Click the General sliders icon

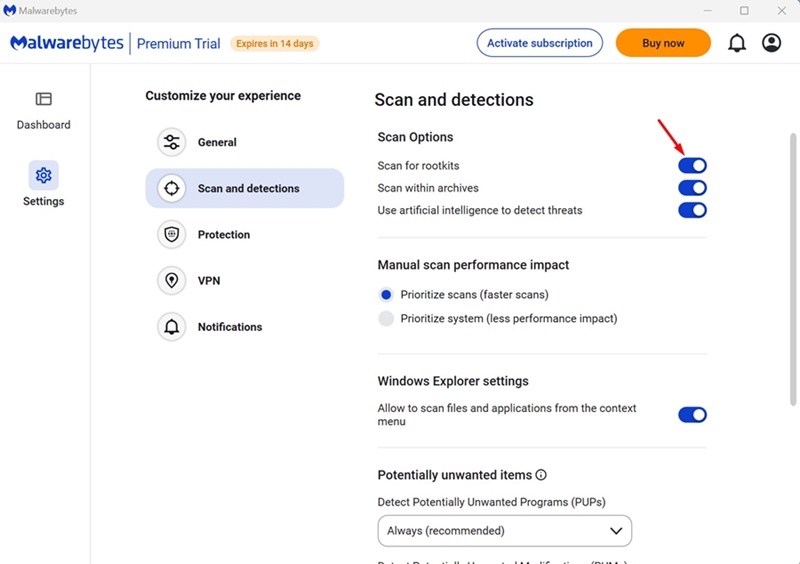(172, 142)
